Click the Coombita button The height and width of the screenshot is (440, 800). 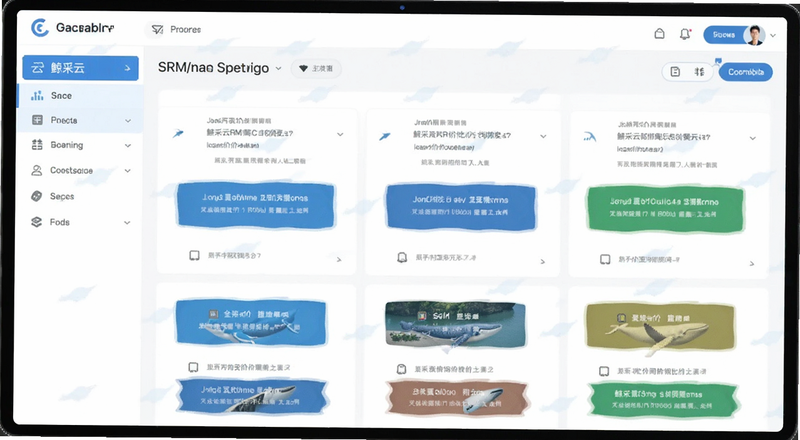(745, 72)
